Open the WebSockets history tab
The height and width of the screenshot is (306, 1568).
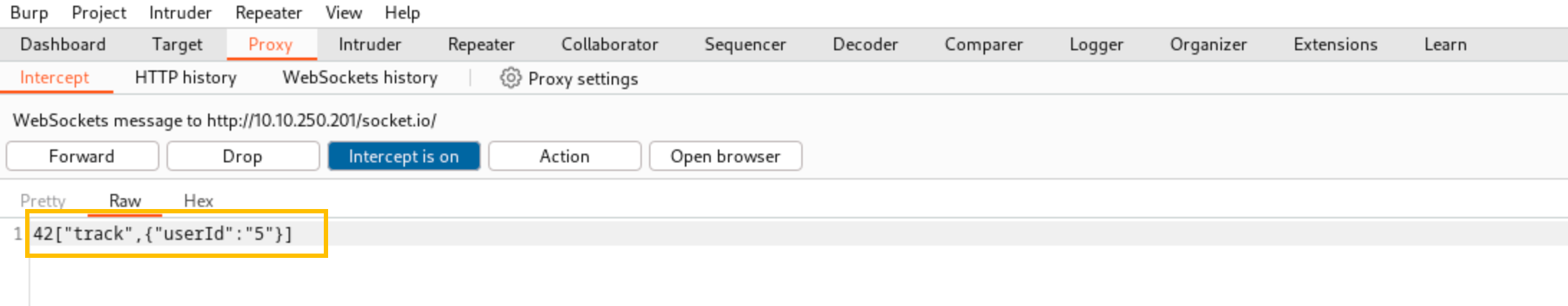[x=360, y=78]
